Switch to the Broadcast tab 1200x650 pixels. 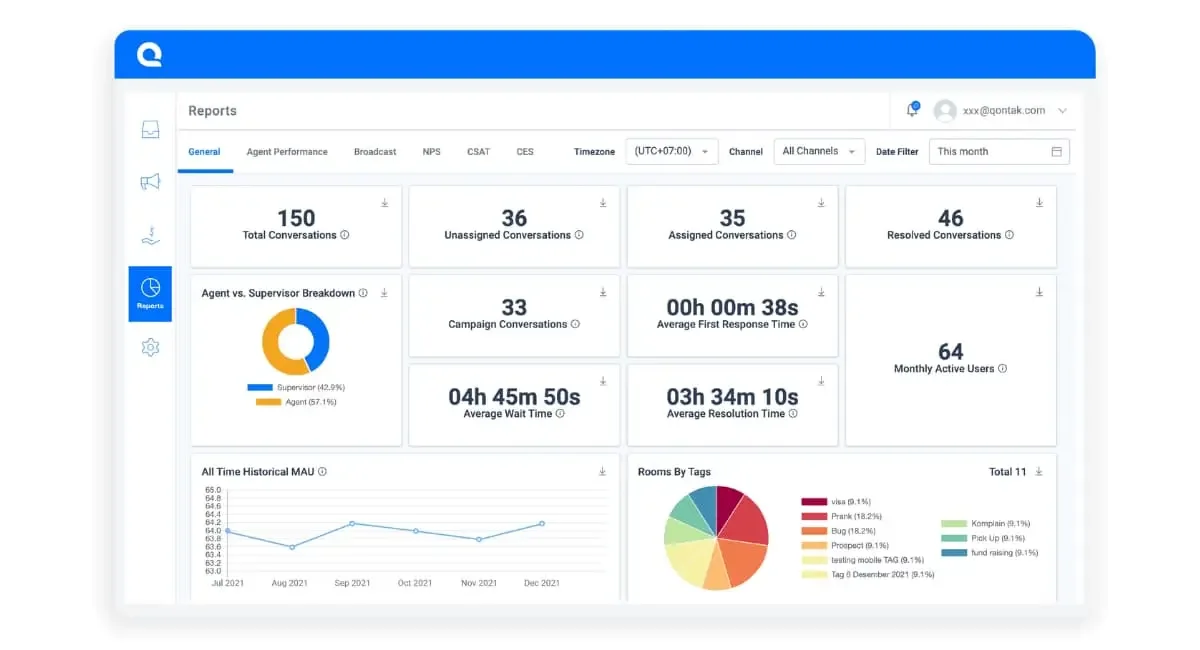[x=375, y=152]
